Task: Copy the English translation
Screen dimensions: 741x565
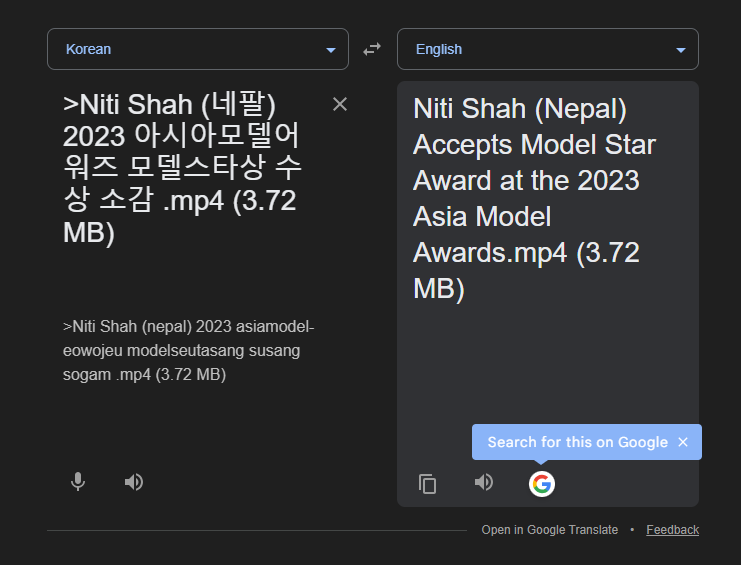Action: coord(428,484)
